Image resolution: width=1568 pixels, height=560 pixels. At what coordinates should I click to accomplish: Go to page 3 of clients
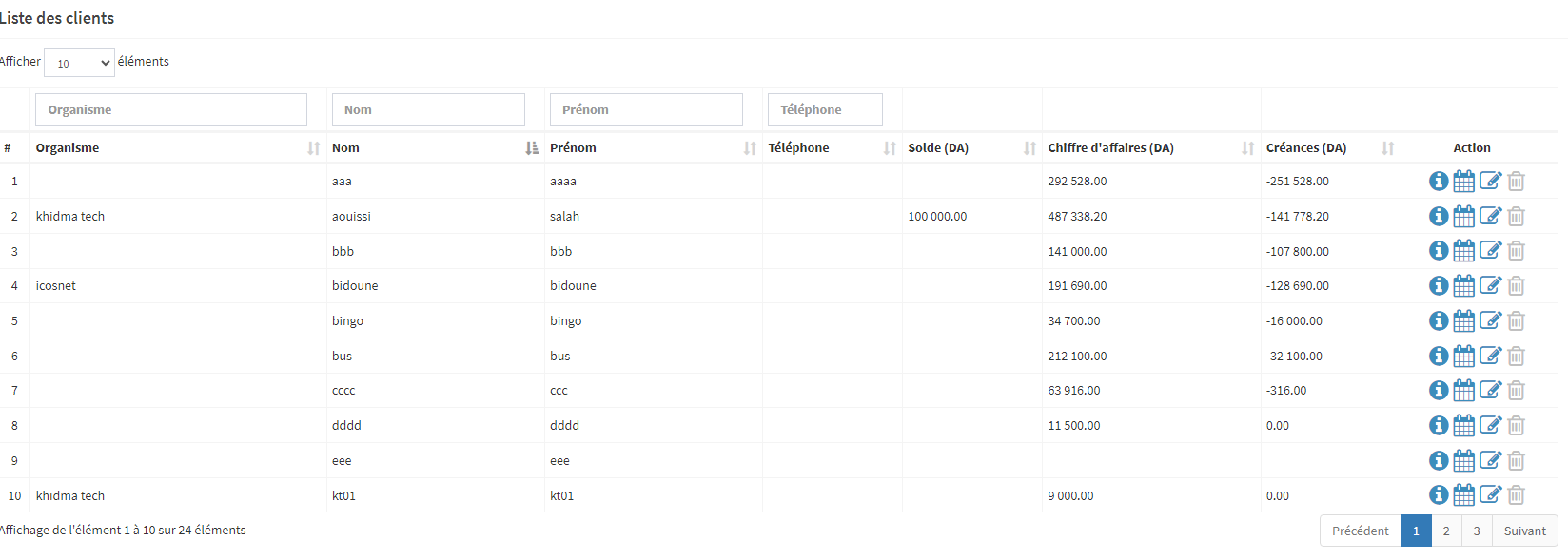click(1477, 531)
